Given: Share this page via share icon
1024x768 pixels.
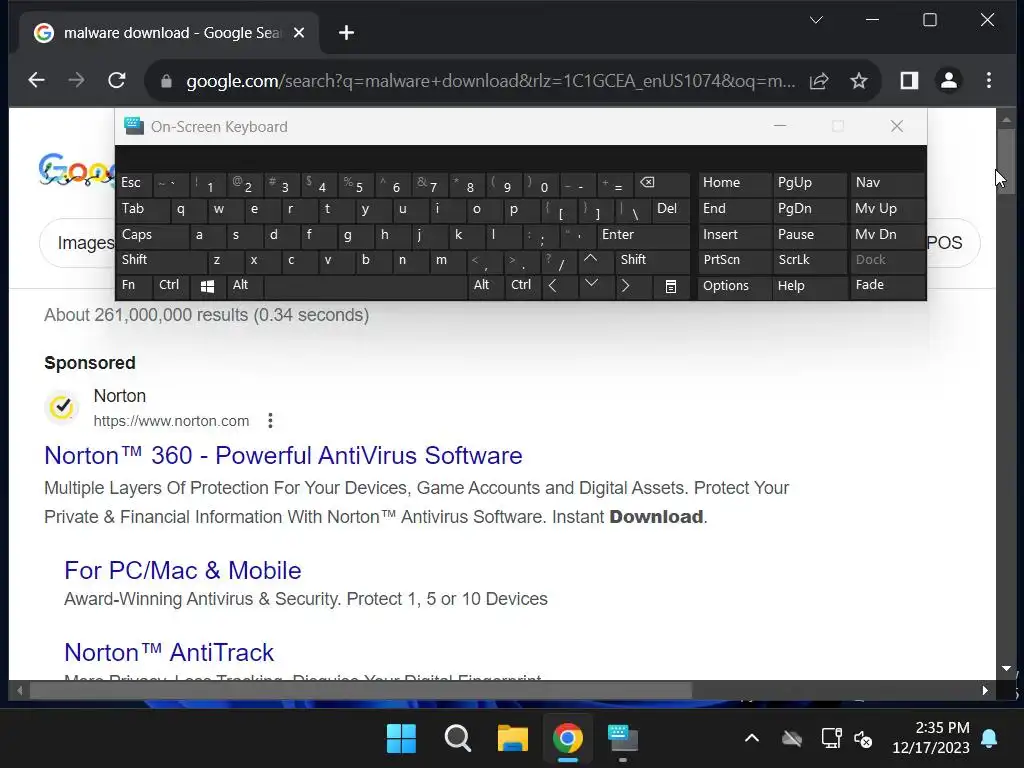Looking at the screenshot, I should tap(819, 80).
